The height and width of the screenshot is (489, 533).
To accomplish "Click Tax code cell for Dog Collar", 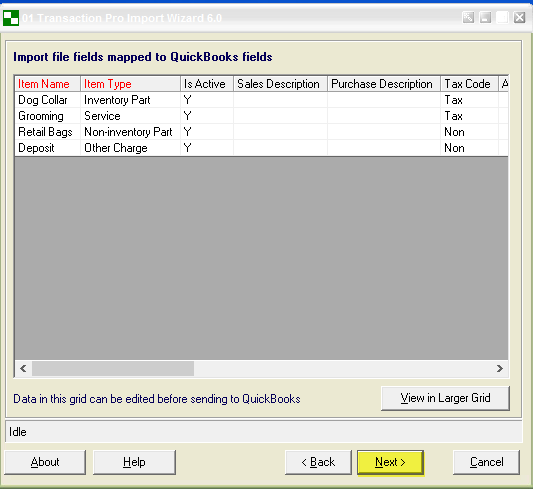I will tap(469, 100).
